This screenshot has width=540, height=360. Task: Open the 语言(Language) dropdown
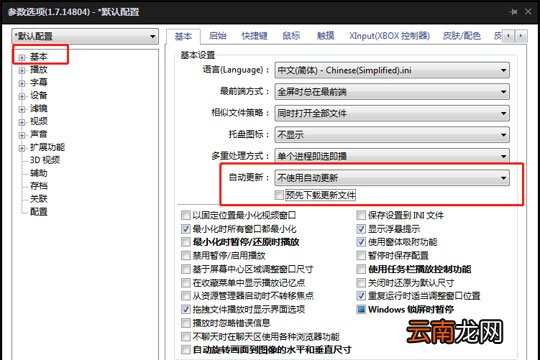(x=392, y=71)
